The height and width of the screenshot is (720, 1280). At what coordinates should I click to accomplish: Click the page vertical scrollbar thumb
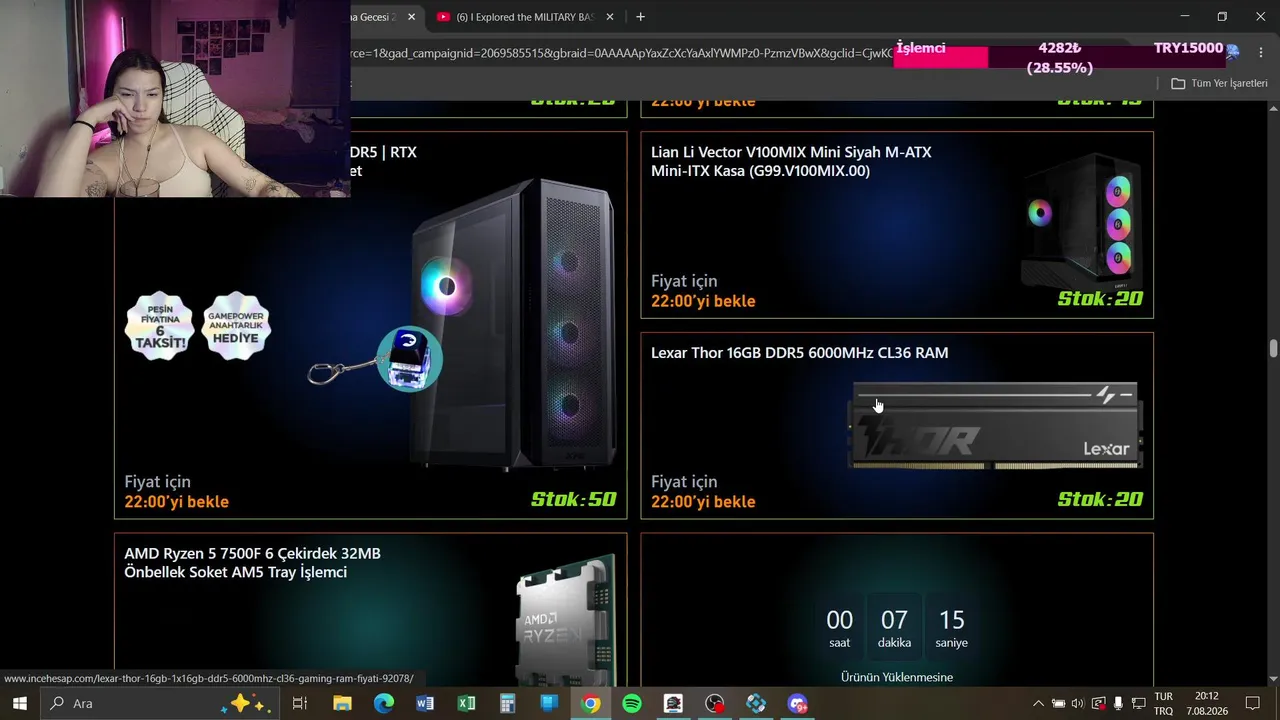point(1273,348)
